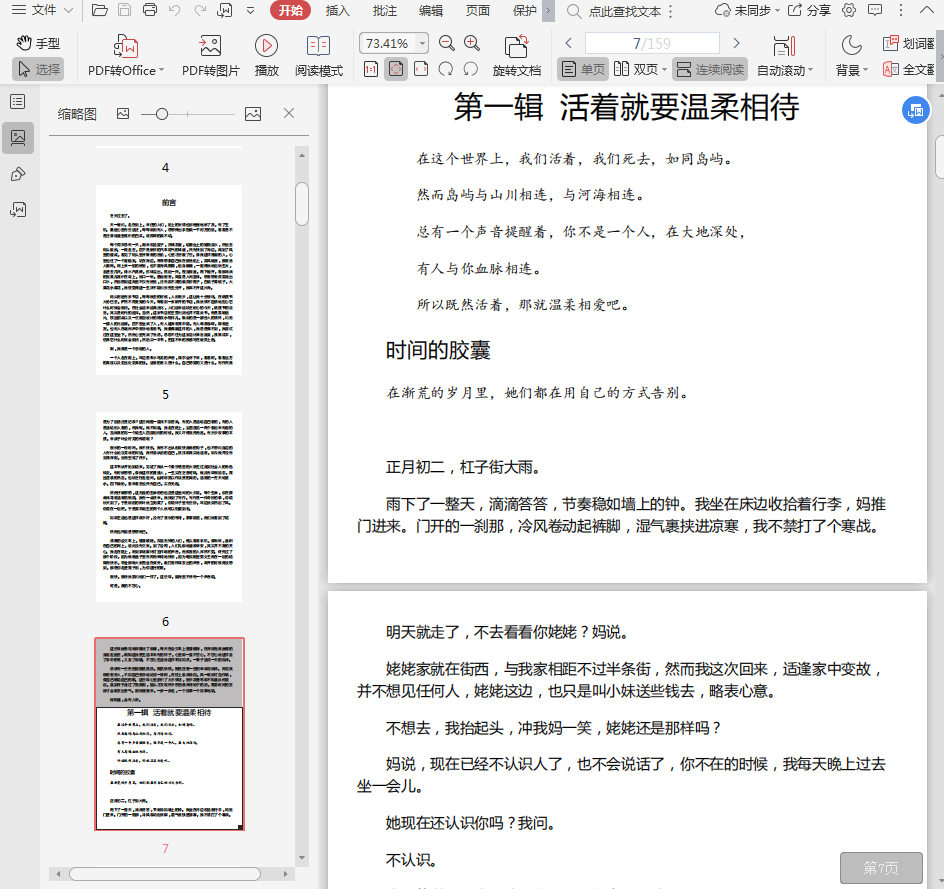
Task: Open the vertical dots more menu at top right
Action: point(901,10)
